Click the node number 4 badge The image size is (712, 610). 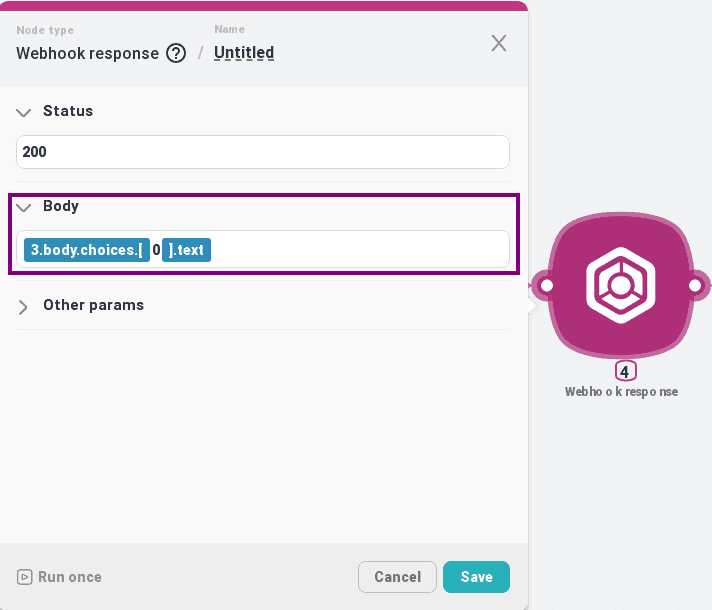[x=624, y=372]
